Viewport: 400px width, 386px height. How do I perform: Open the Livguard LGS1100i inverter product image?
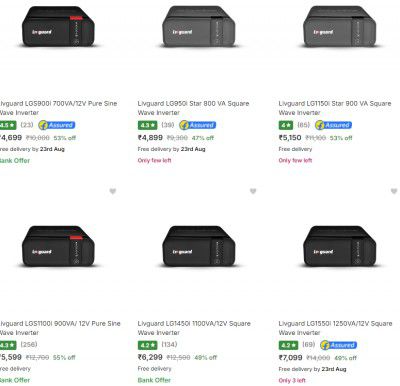pos(58,247)
